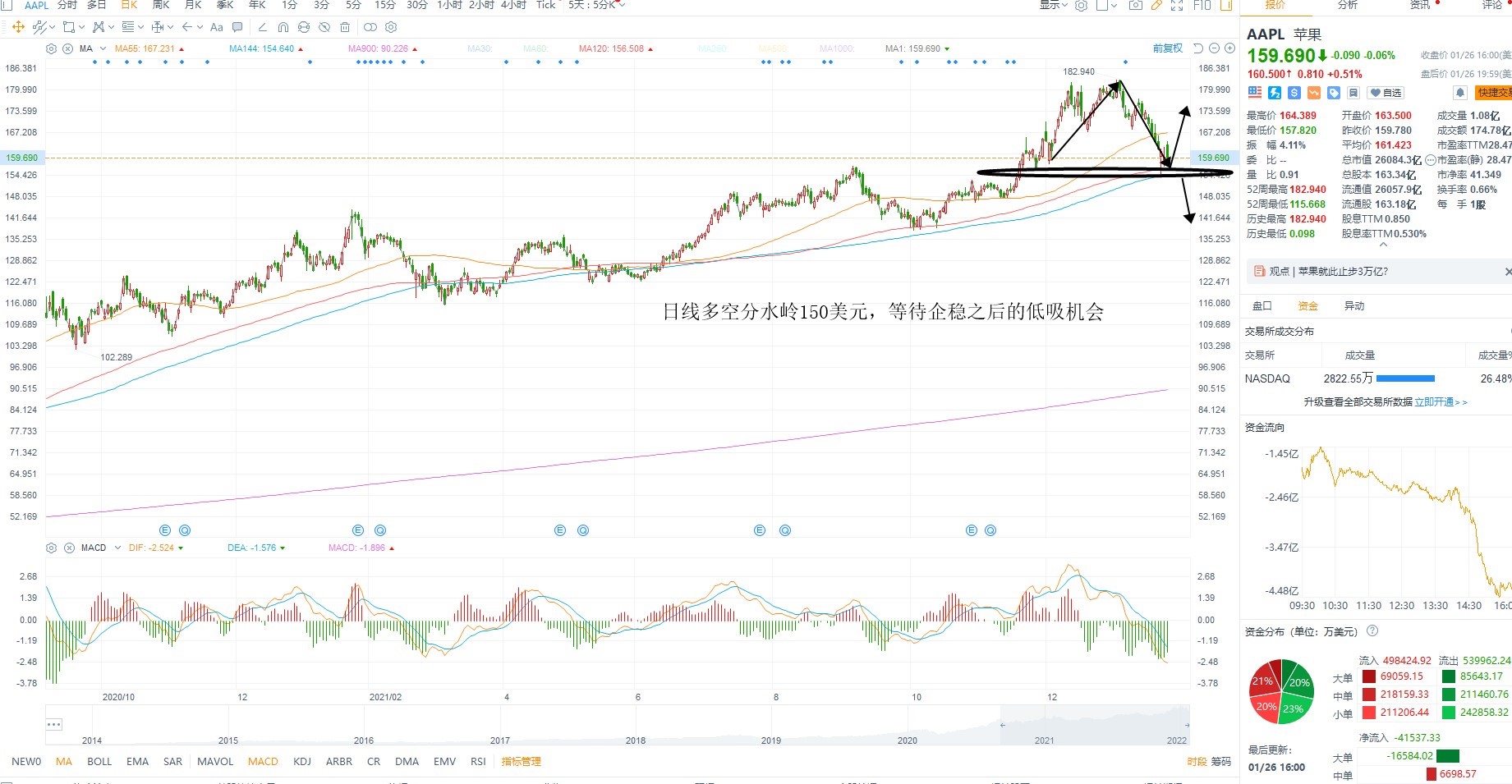This screenshot has width=1512, height=784.
Task: Click the blue S dollar badge
Action: (1294, 93)
